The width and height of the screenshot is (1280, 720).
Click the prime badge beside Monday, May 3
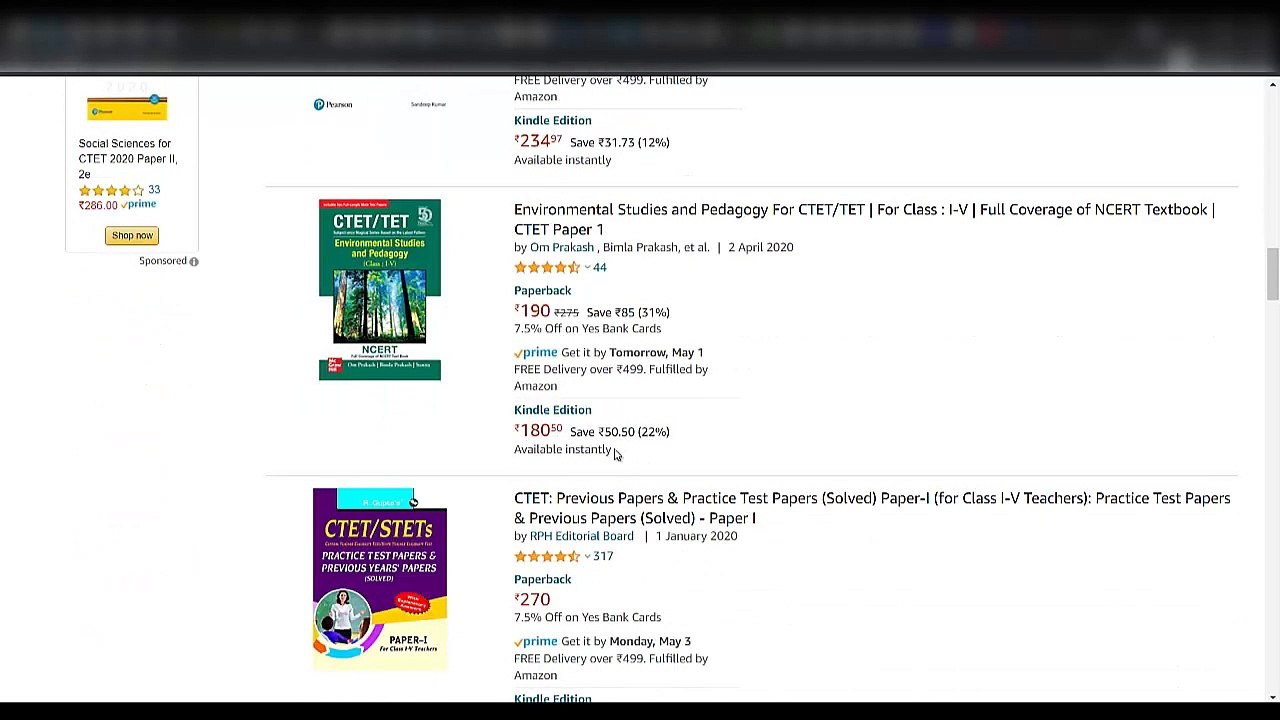click(x=536, y=641)
